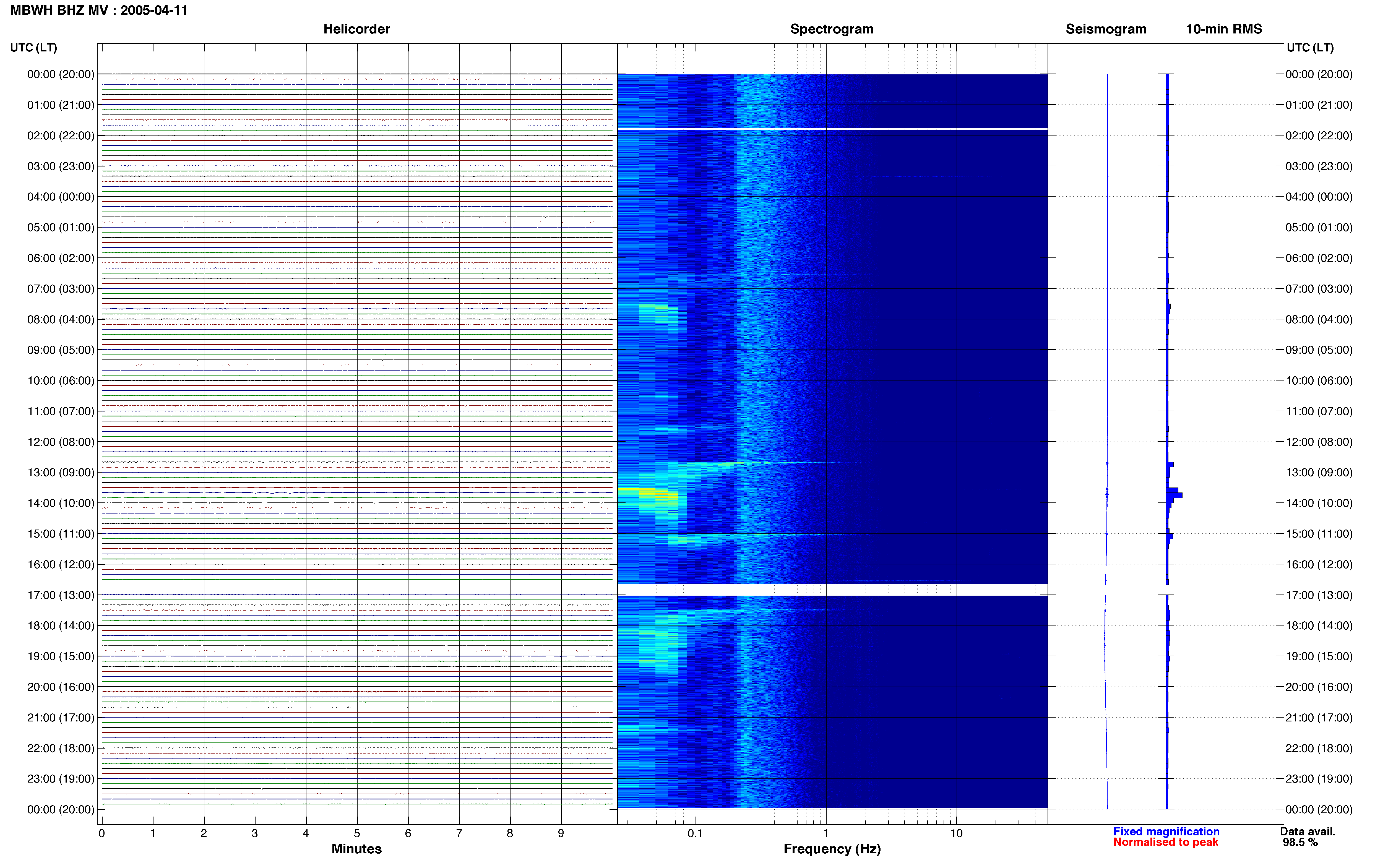Image resolution: width=1388 pixels, height=868 pixels.
Task: Click 08:00 (04:00) on the Helicorder time axis
Action: [61, 319]
